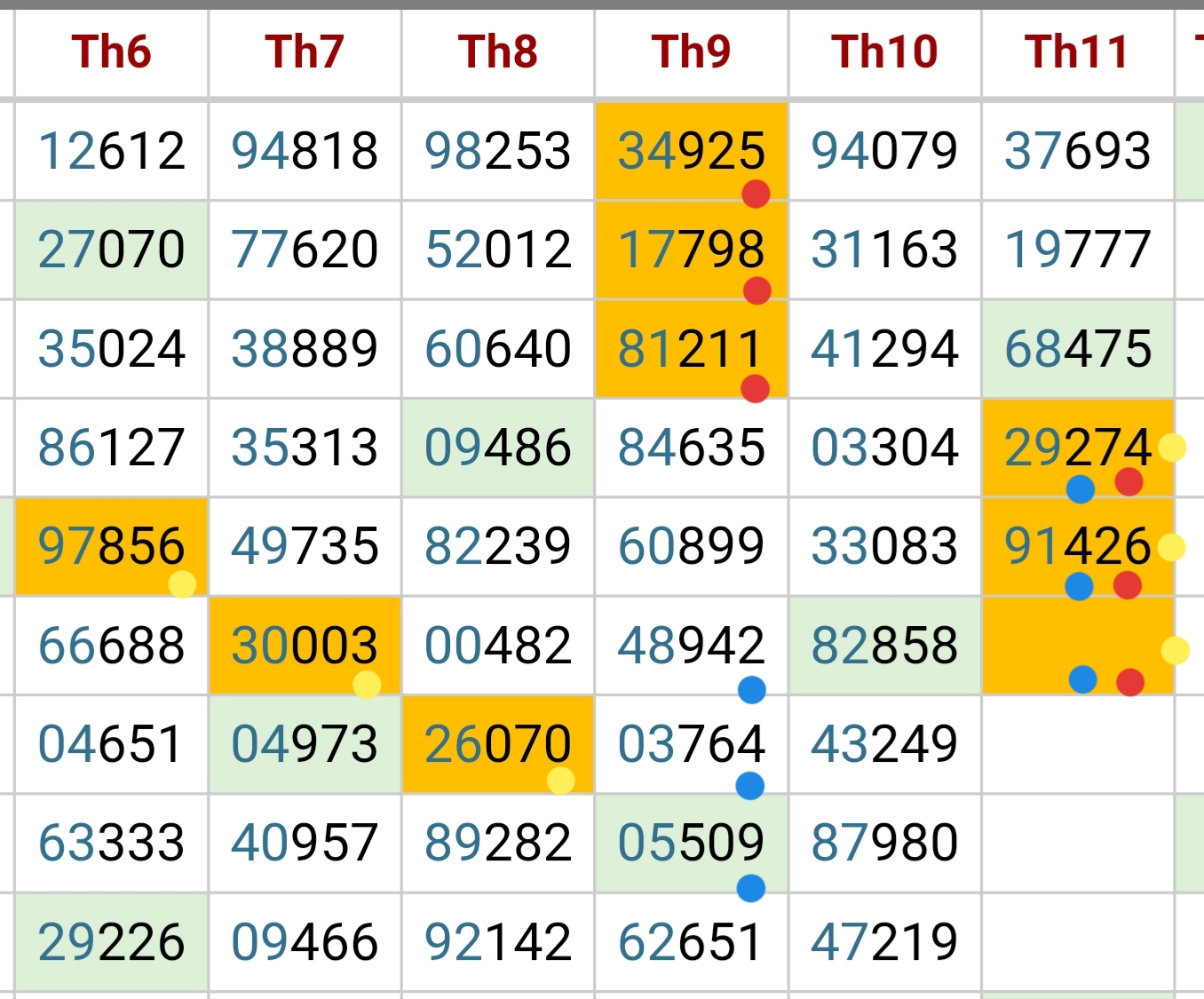Click the blue dot under 48942
This screenshot has height=999, width=1204.
point(751,689)
